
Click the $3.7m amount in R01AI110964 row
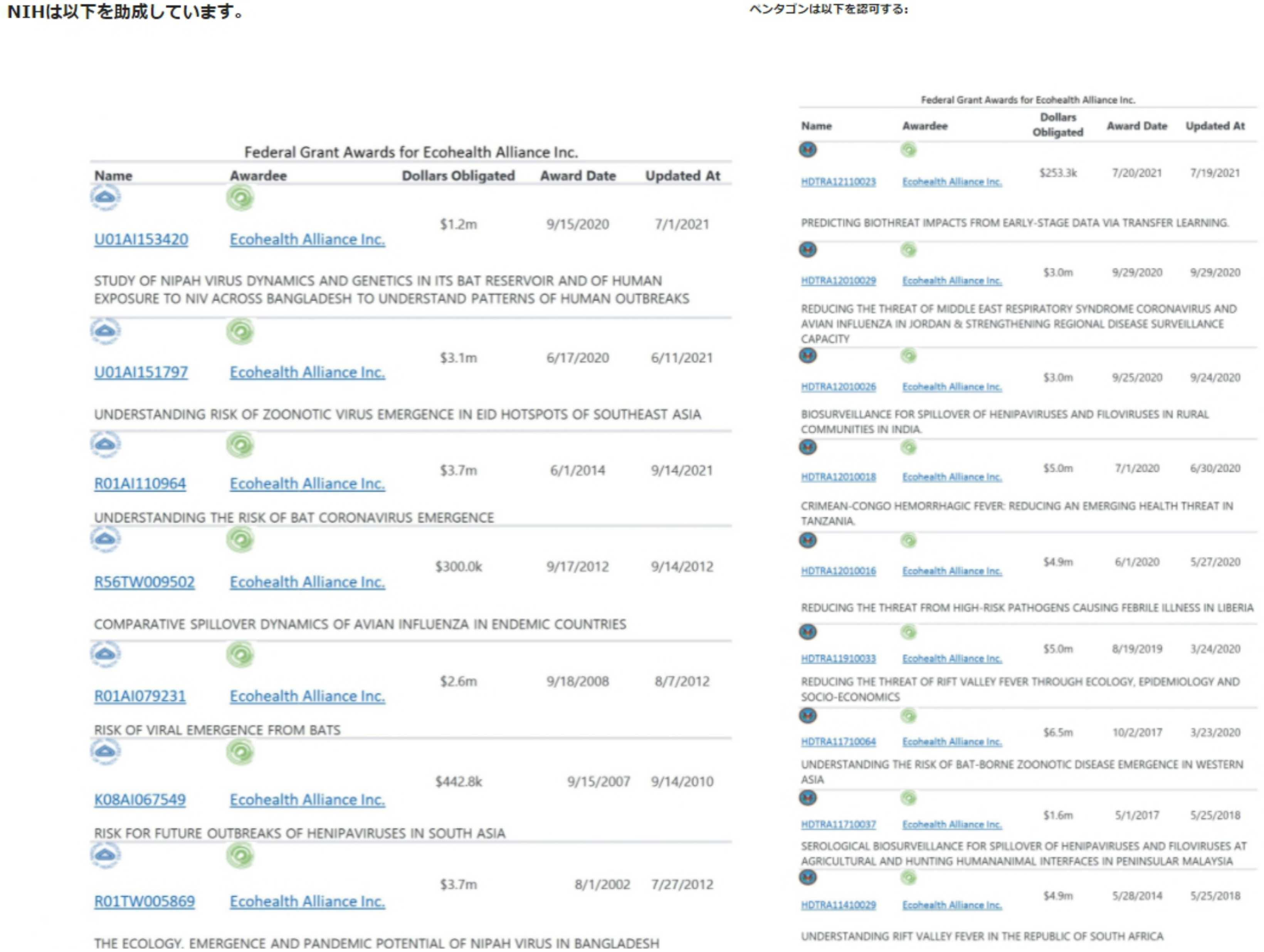coord(458,471)
